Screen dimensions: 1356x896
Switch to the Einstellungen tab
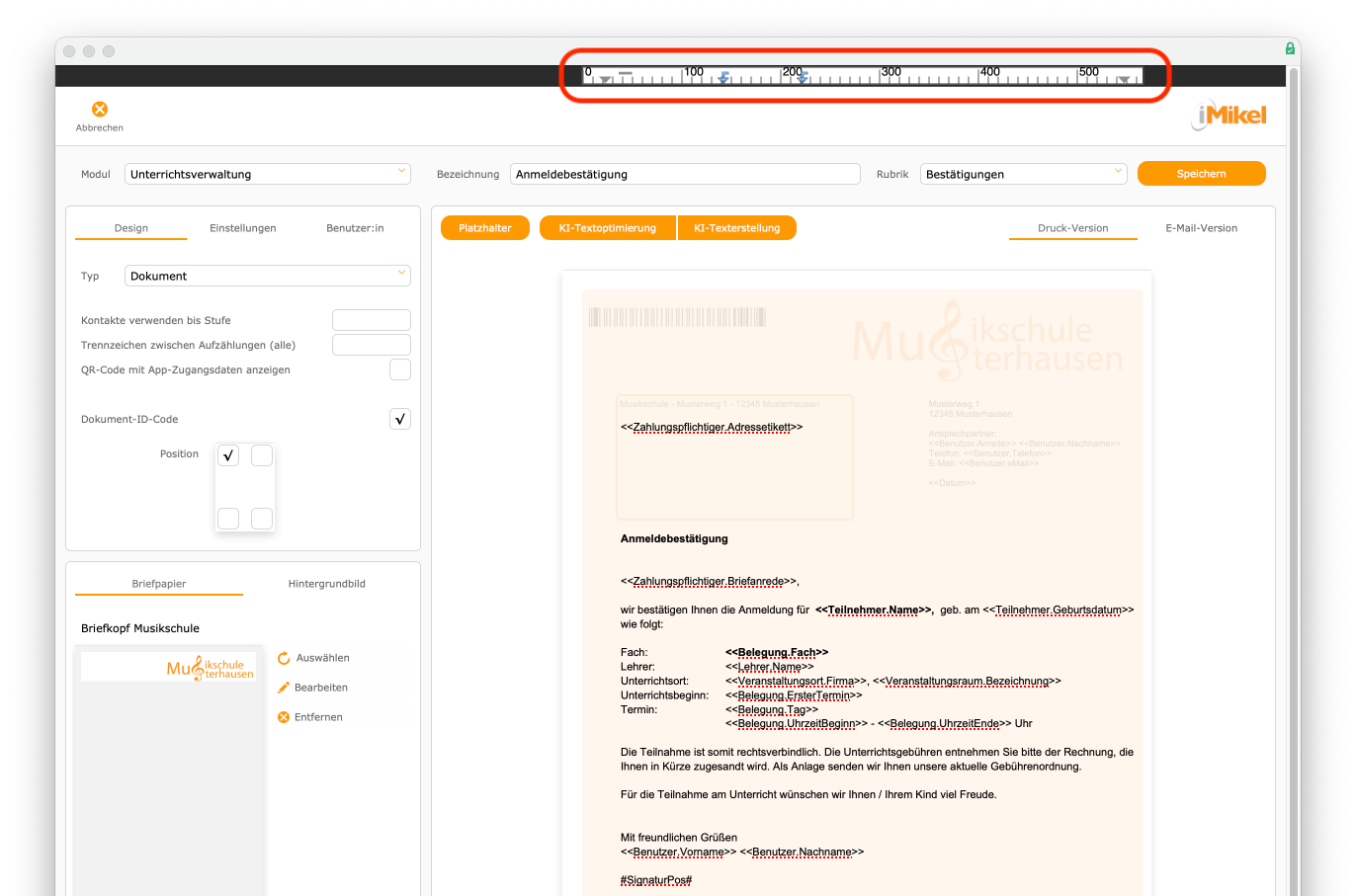[x=243, y=228]
